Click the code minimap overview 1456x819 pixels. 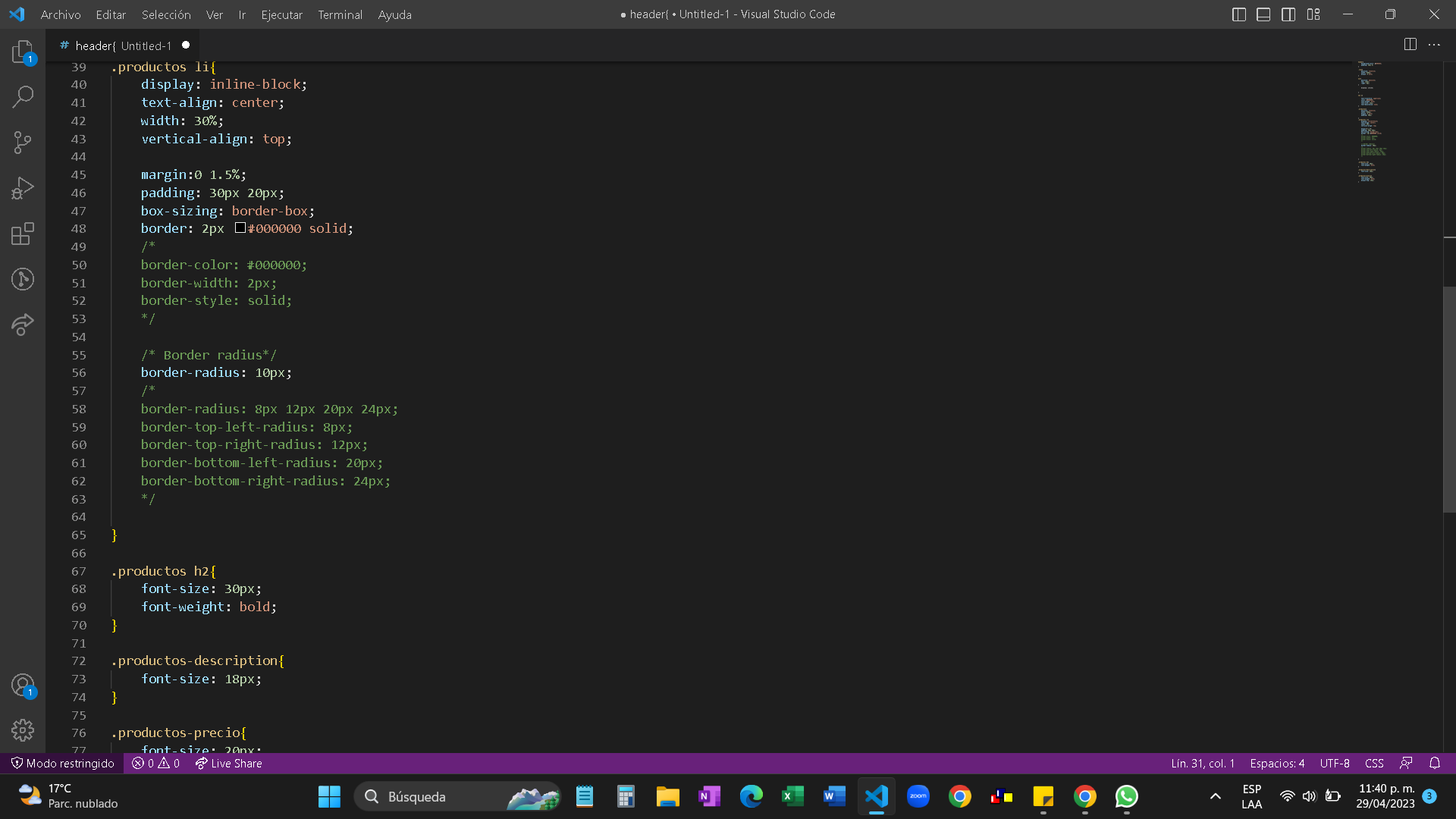coord(1373,121)
